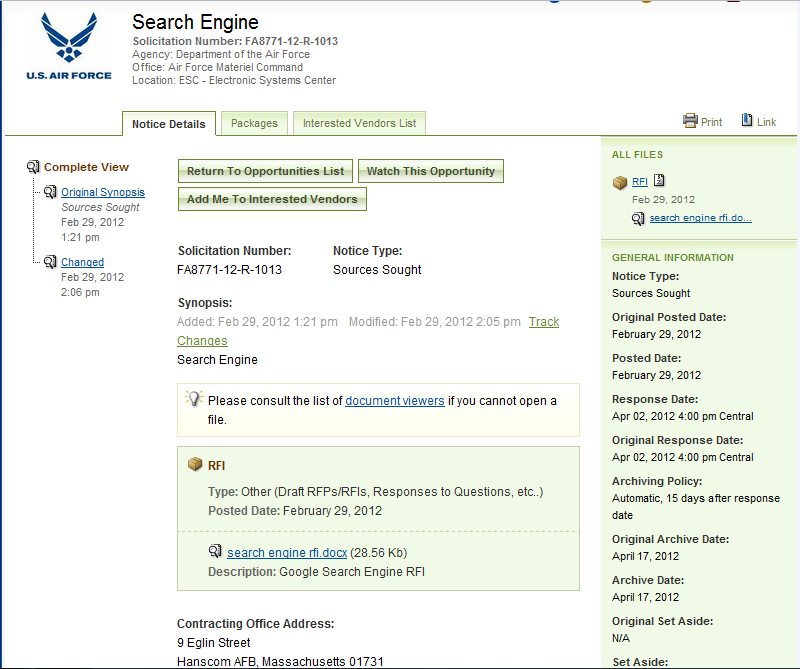Viewport: 800px width, 669px height.
Task: Click 'Hanscom AFB, Massachusetts 01731' line
Action: point(280,661)
